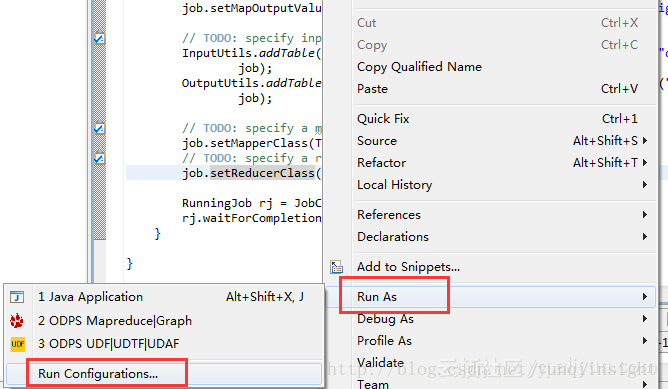Expand the Profile As submenu arrow
The image size is (668, 389).
[x=645, y=341]
